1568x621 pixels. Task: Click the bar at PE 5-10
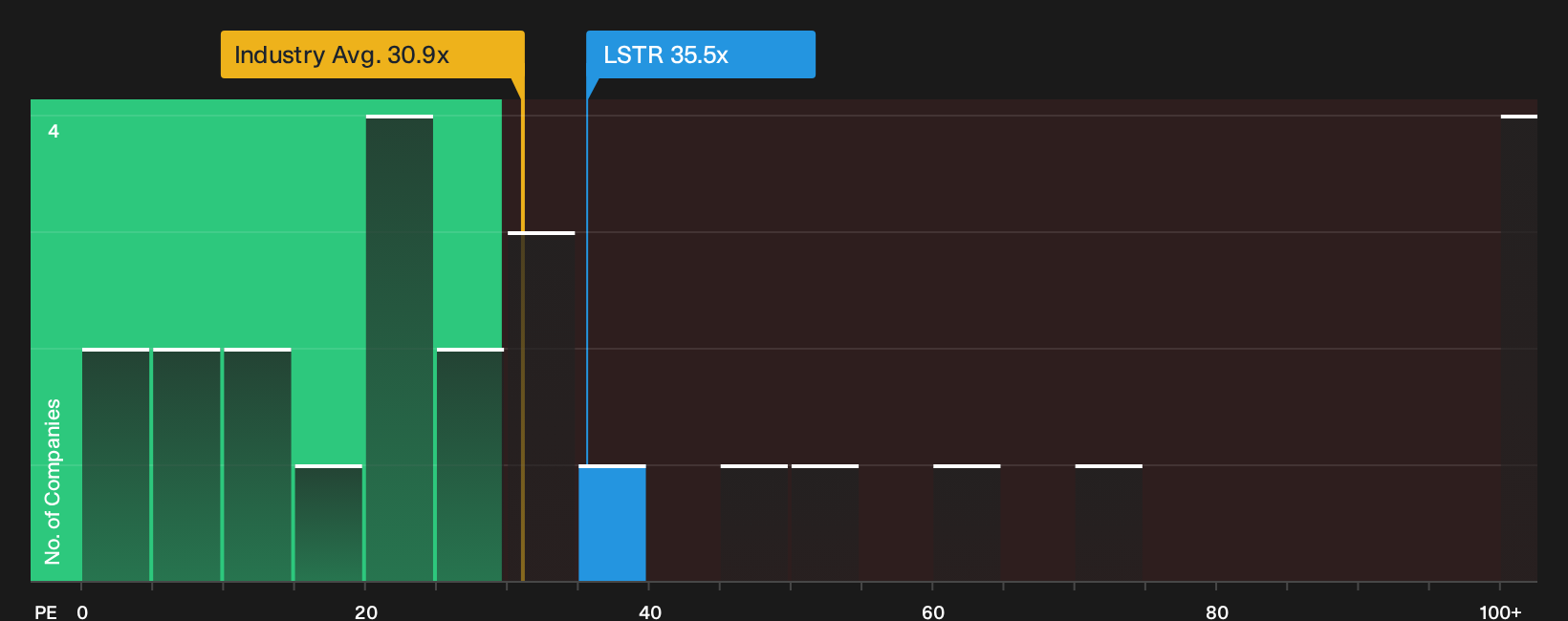coord(186,465)
